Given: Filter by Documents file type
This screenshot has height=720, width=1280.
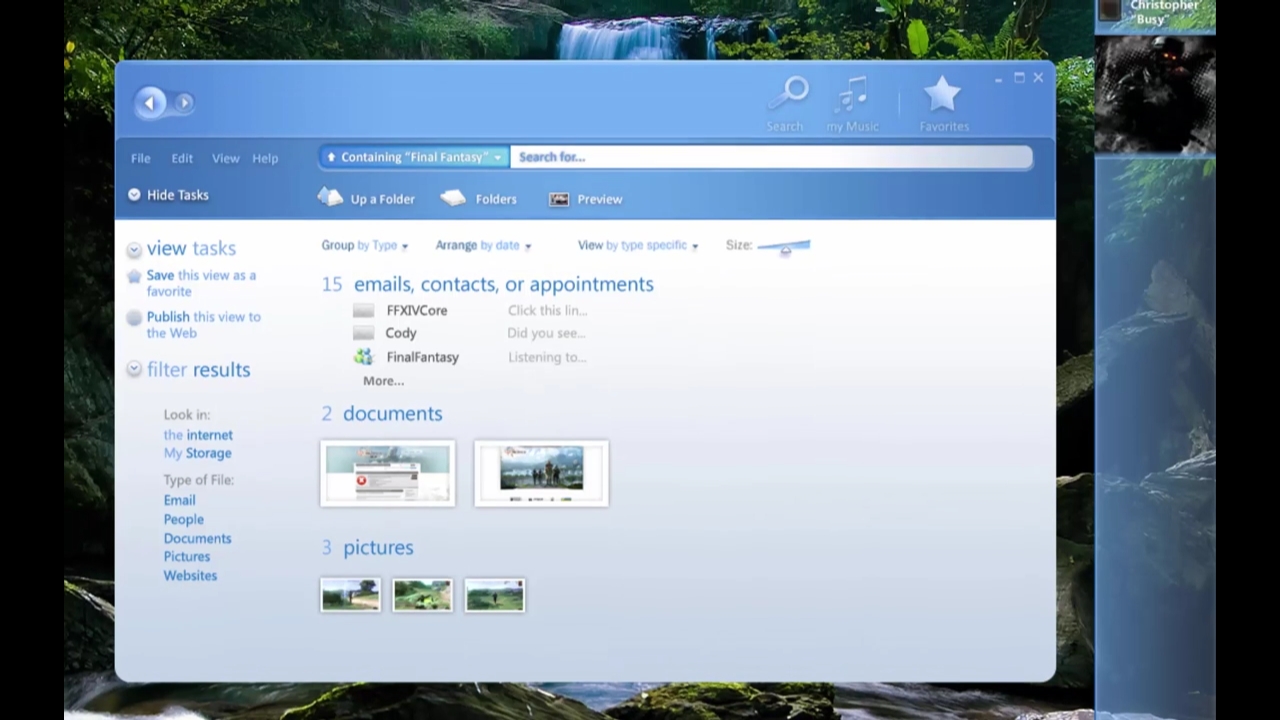Looking at the screenshot, I should (197, 538).
